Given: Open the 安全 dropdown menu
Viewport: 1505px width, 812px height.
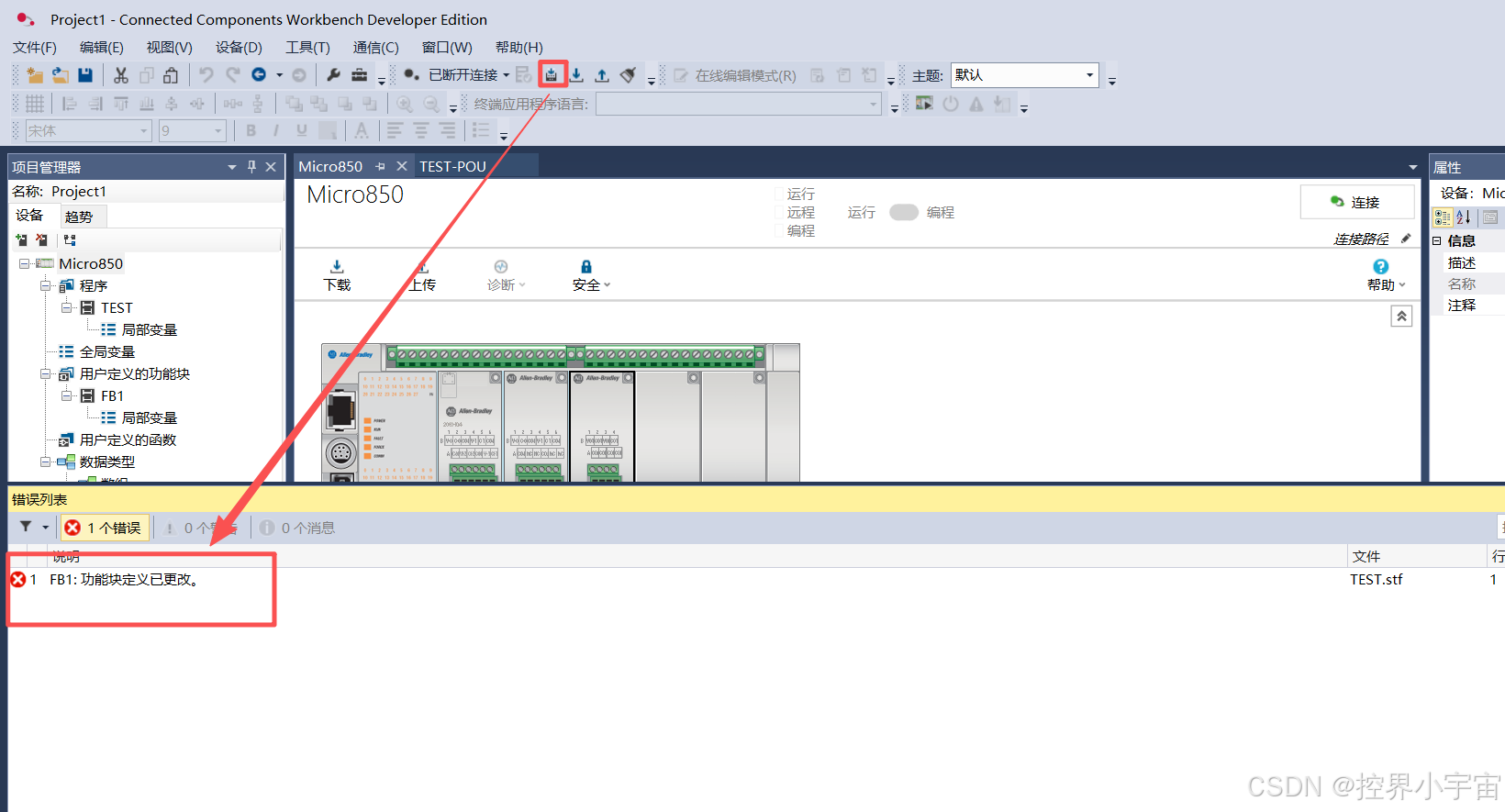Looking at the screenshot, I should pyautogui.click(x=591, y=274).
